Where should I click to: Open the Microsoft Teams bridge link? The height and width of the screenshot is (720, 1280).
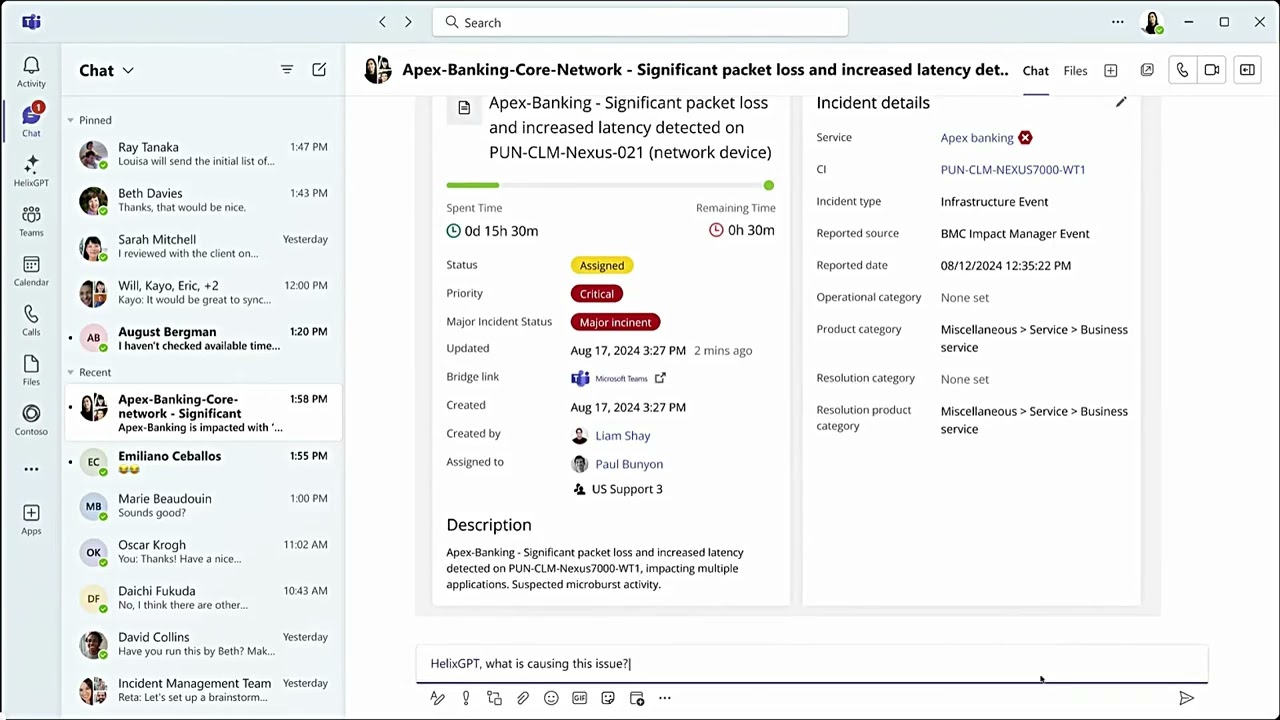(618, 378)
